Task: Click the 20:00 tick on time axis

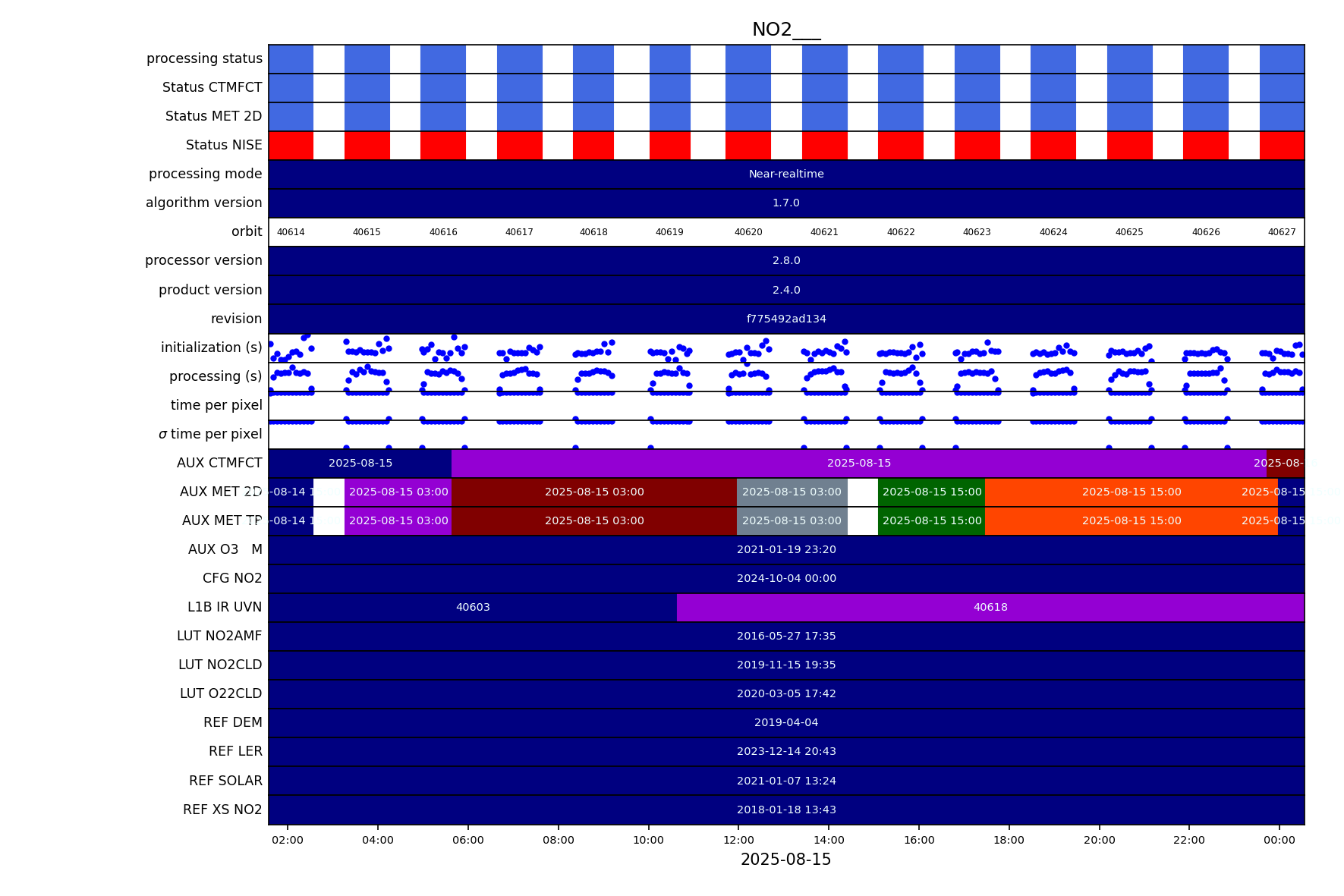Action: 1099,840
